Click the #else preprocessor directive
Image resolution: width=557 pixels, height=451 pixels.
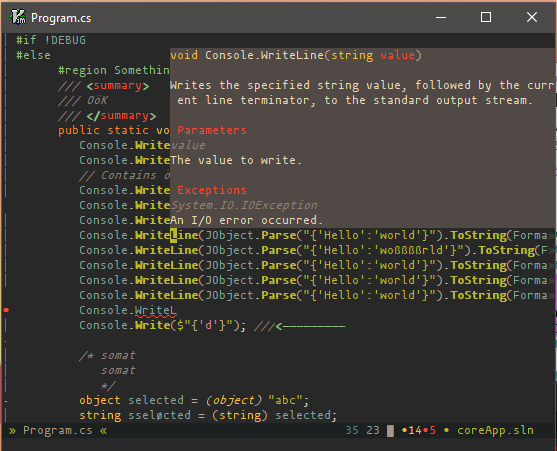click(33, 55)
